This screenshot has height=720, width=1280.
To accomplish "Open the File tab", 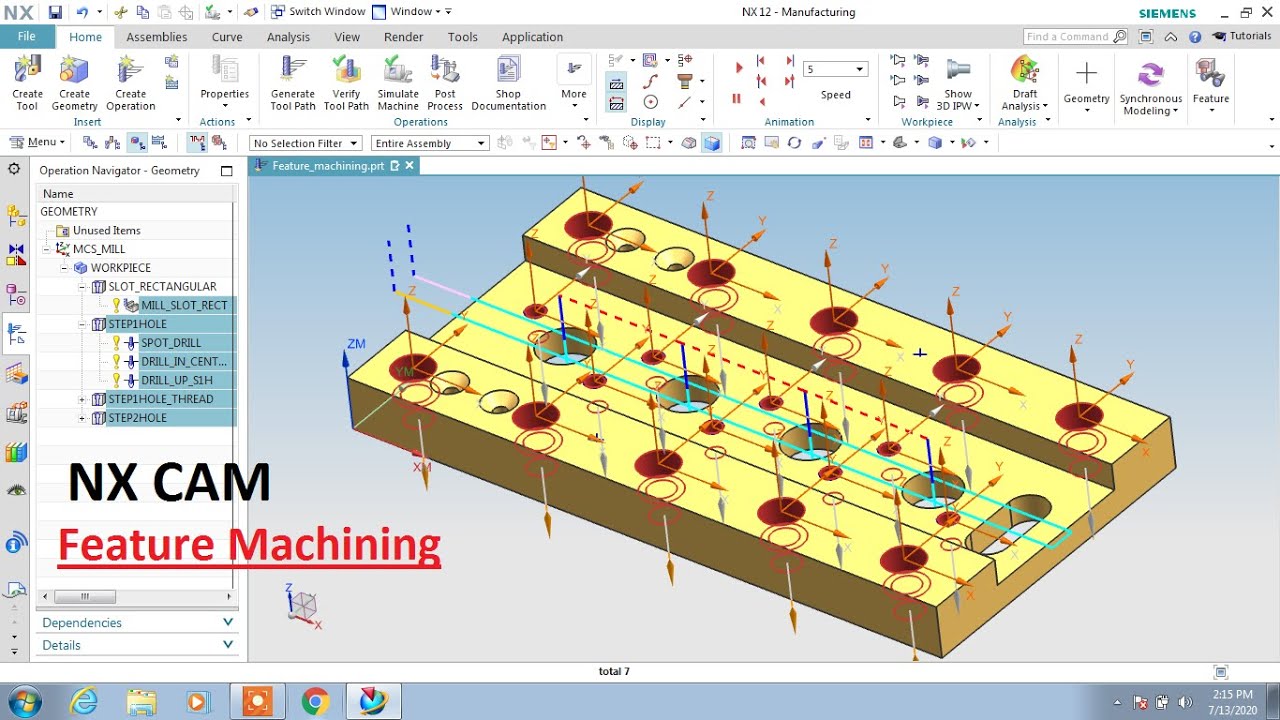I will [x=27, y=36].
